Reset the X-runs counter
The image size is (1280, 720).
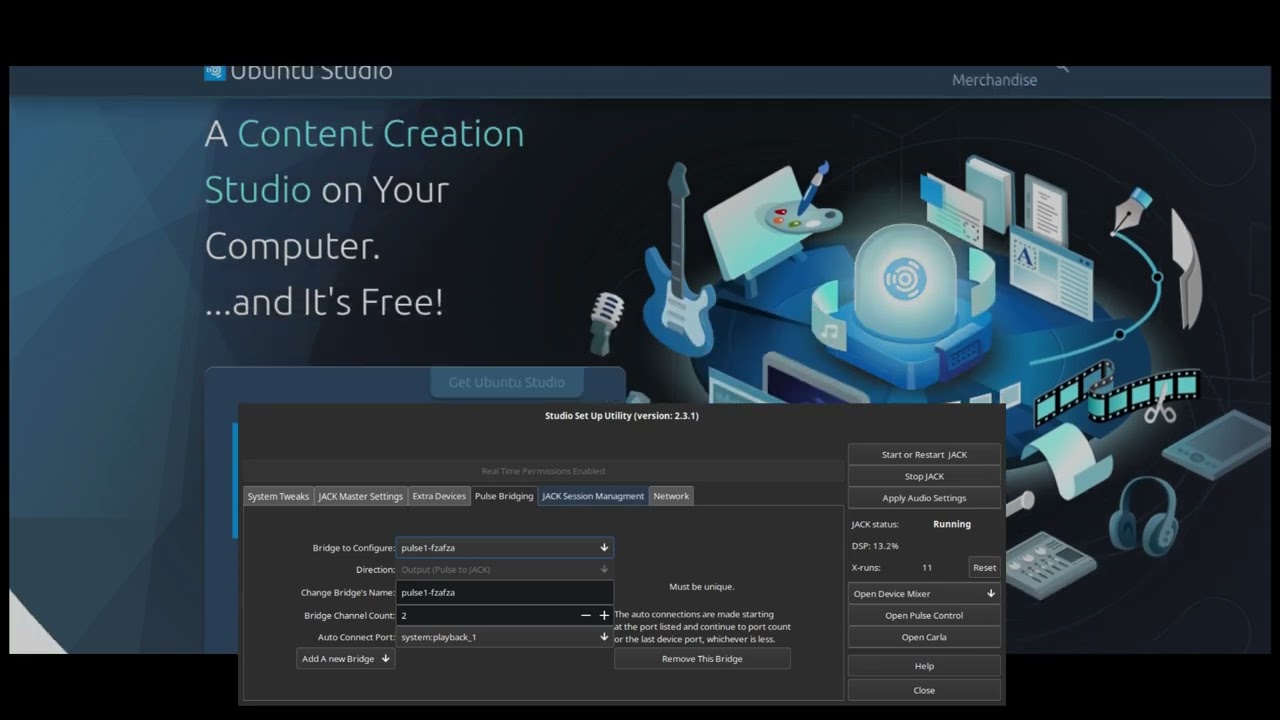click(985, 568)
